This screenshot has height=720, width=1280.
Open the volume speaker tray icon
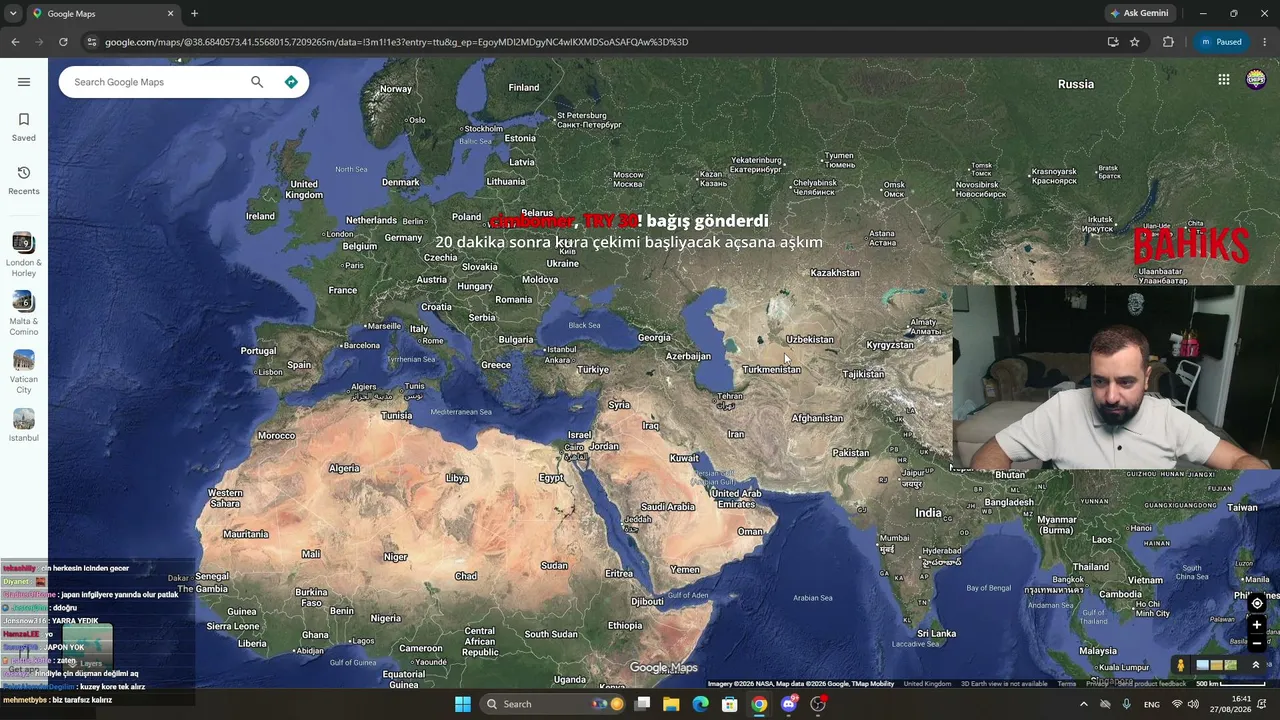(x=1193, y=704)
